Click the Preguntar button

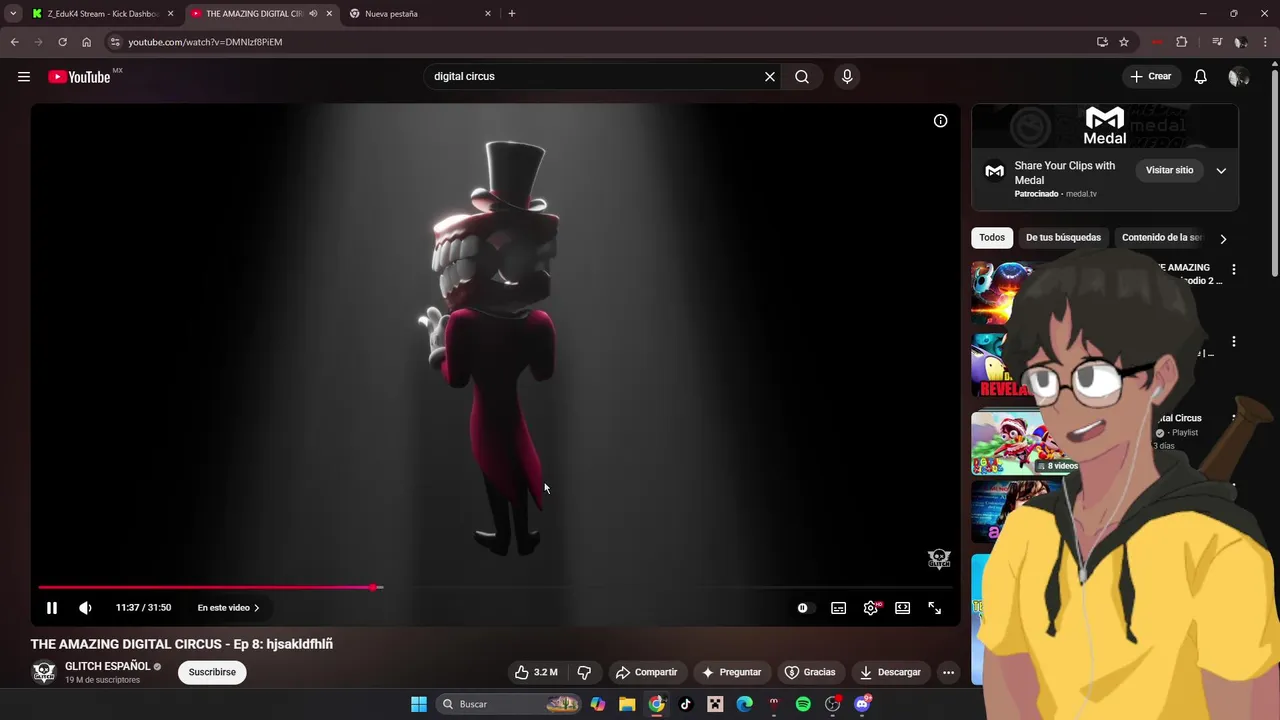click(732, 672)
